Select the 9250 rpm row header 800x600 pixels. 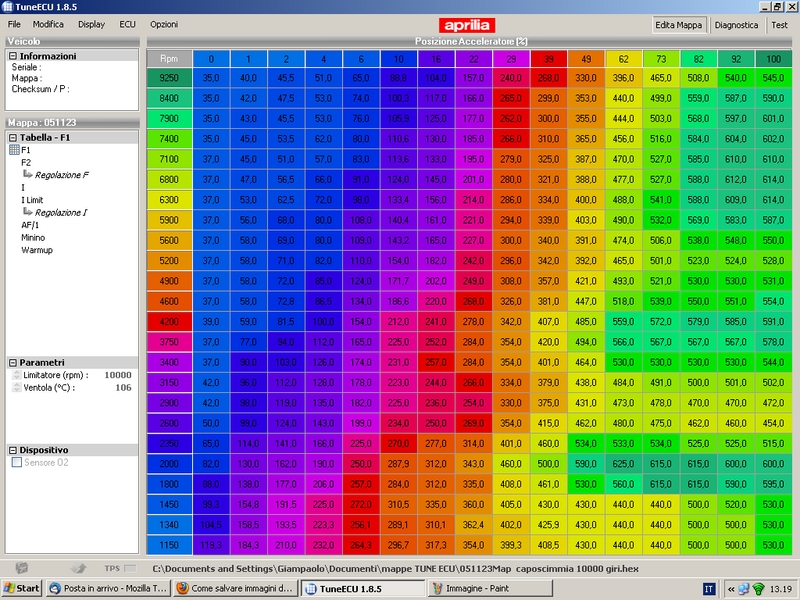click(x=169, y=78)
